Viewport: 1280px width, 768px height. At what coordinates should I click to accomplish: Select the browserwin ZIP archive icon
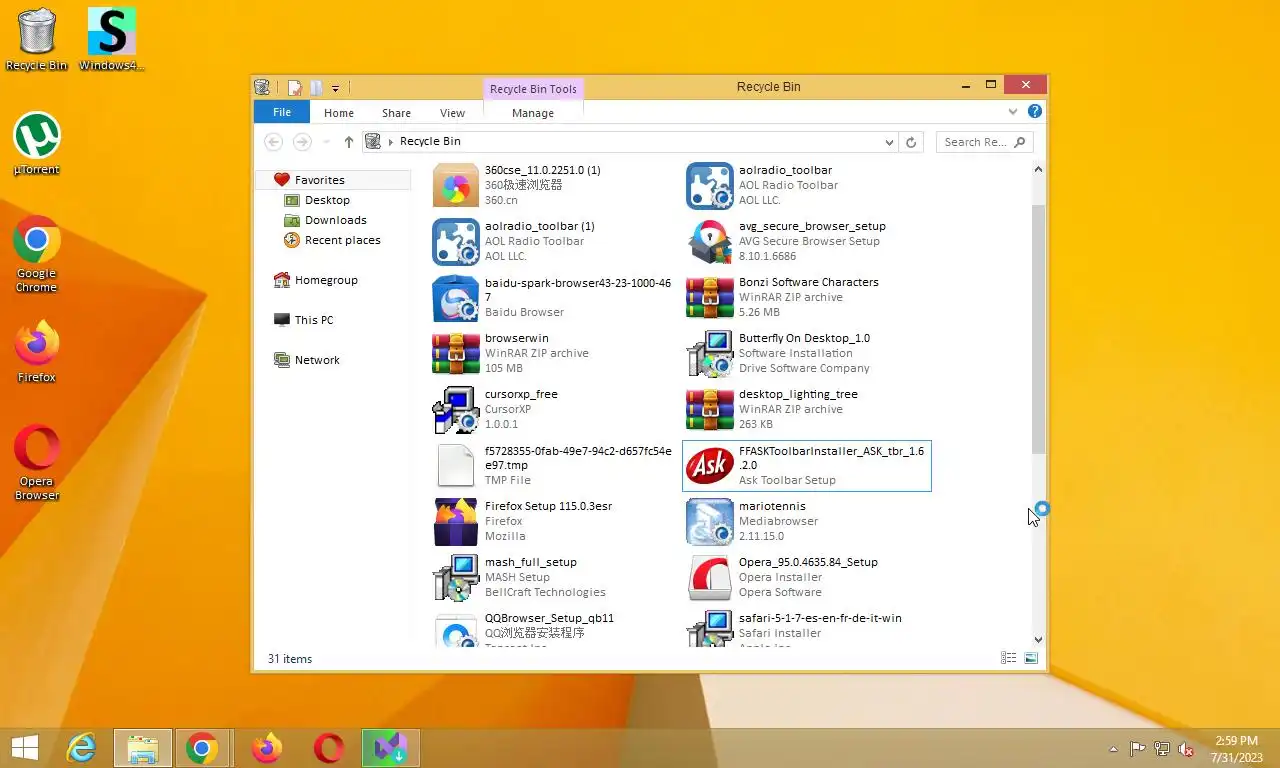pos(456,354)
